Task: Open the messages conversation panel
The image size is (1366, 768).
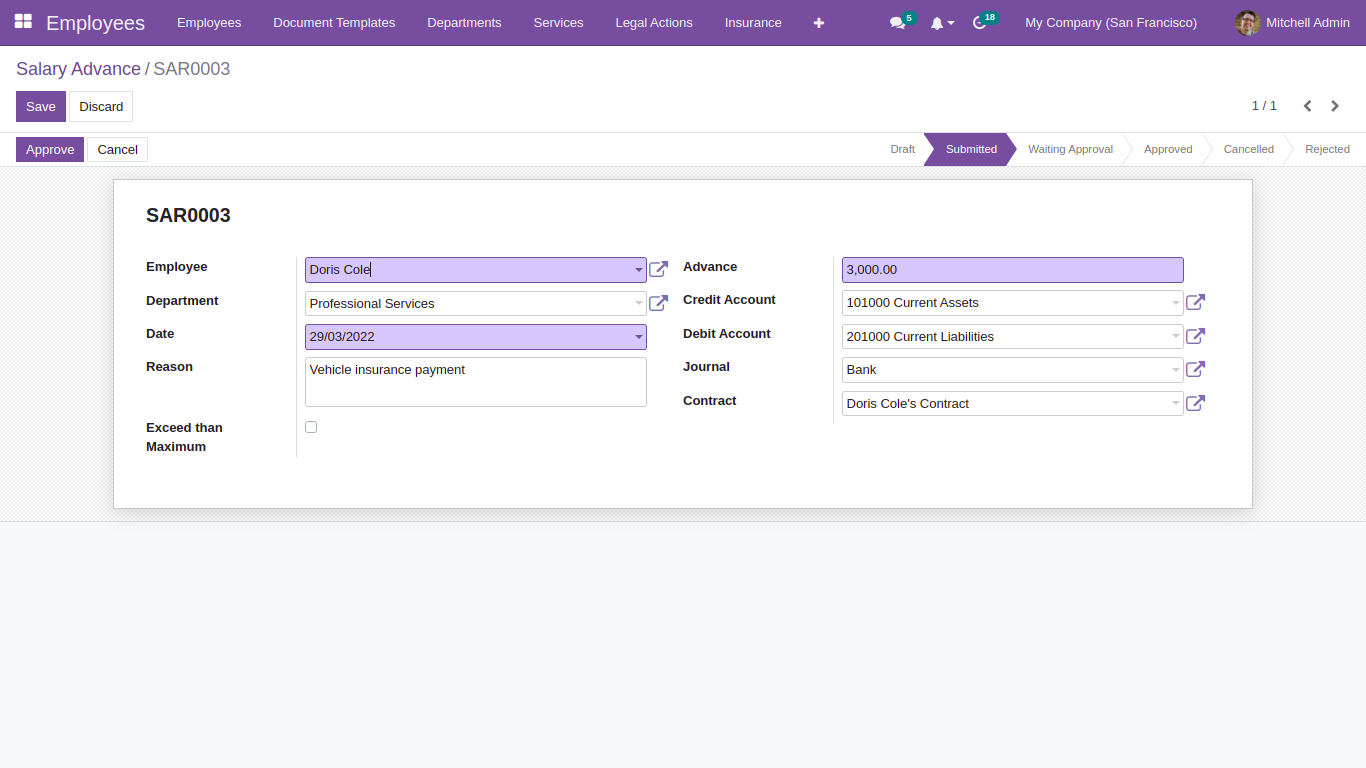Action: 896,22
